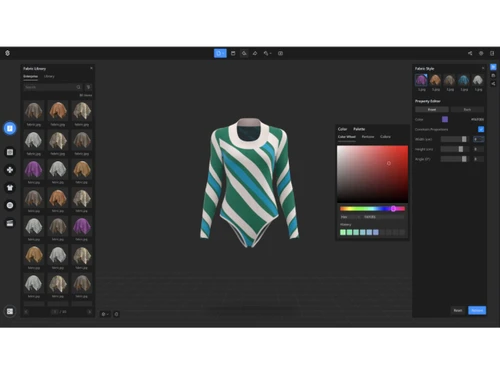Click the Height slider handle
500x375 pixels.
(461, 149)
